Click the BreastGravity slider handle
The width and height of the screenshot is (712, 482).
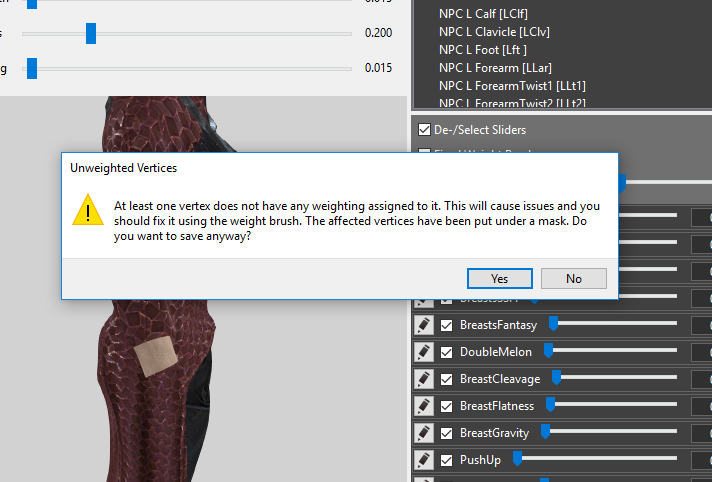[x=545, y=431]
